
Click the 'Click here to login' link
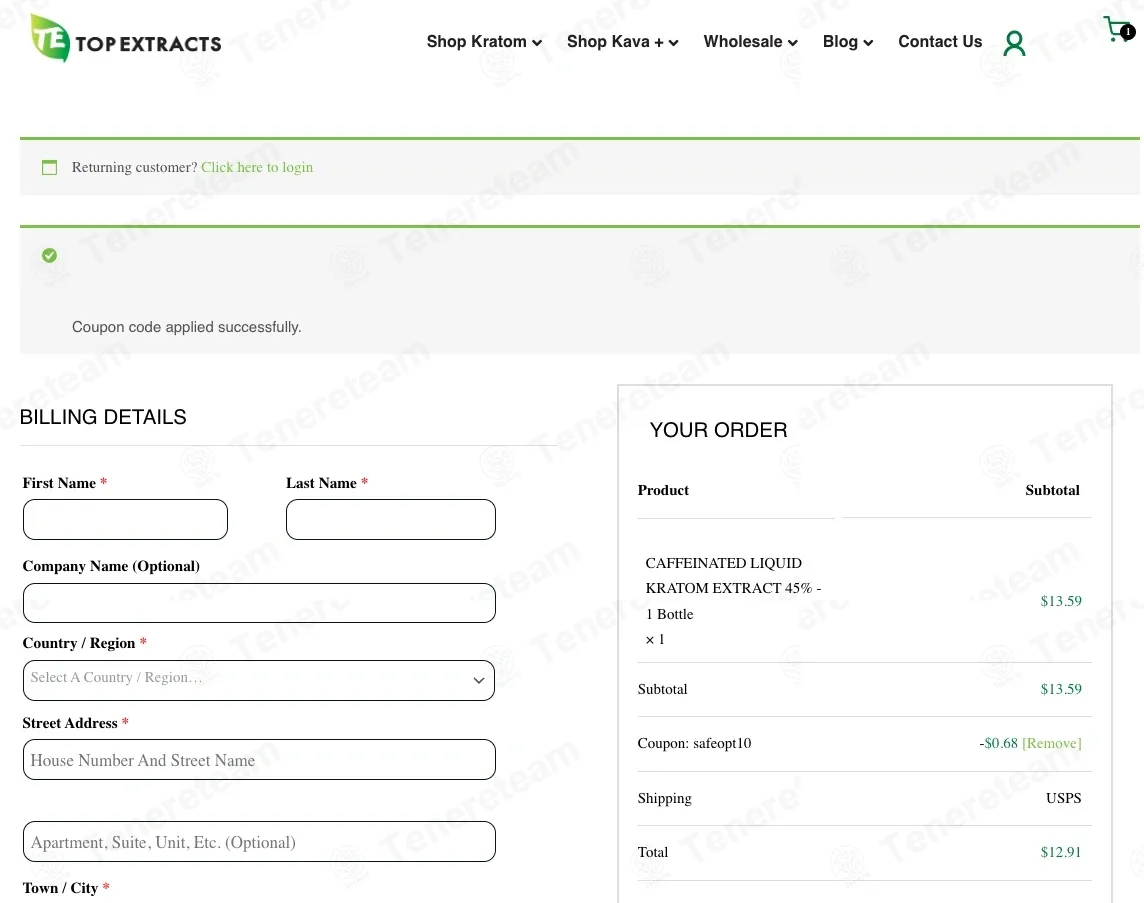click(x=257, y=167)
